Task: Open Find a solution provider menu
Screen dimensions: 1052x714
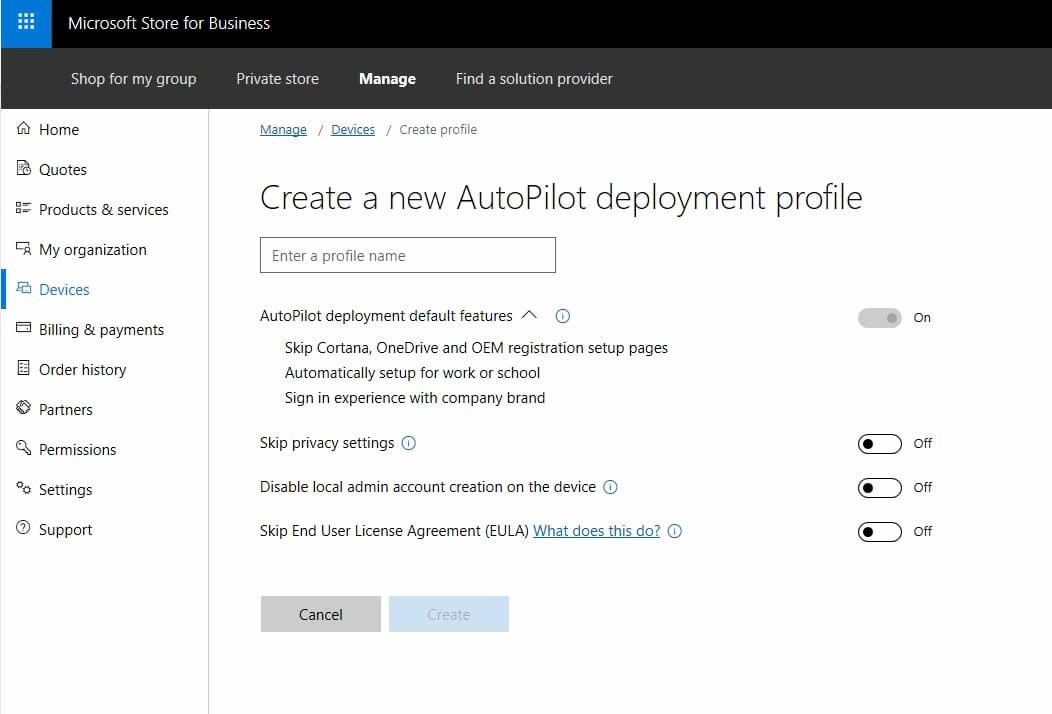Action: (x=533, y=78)
